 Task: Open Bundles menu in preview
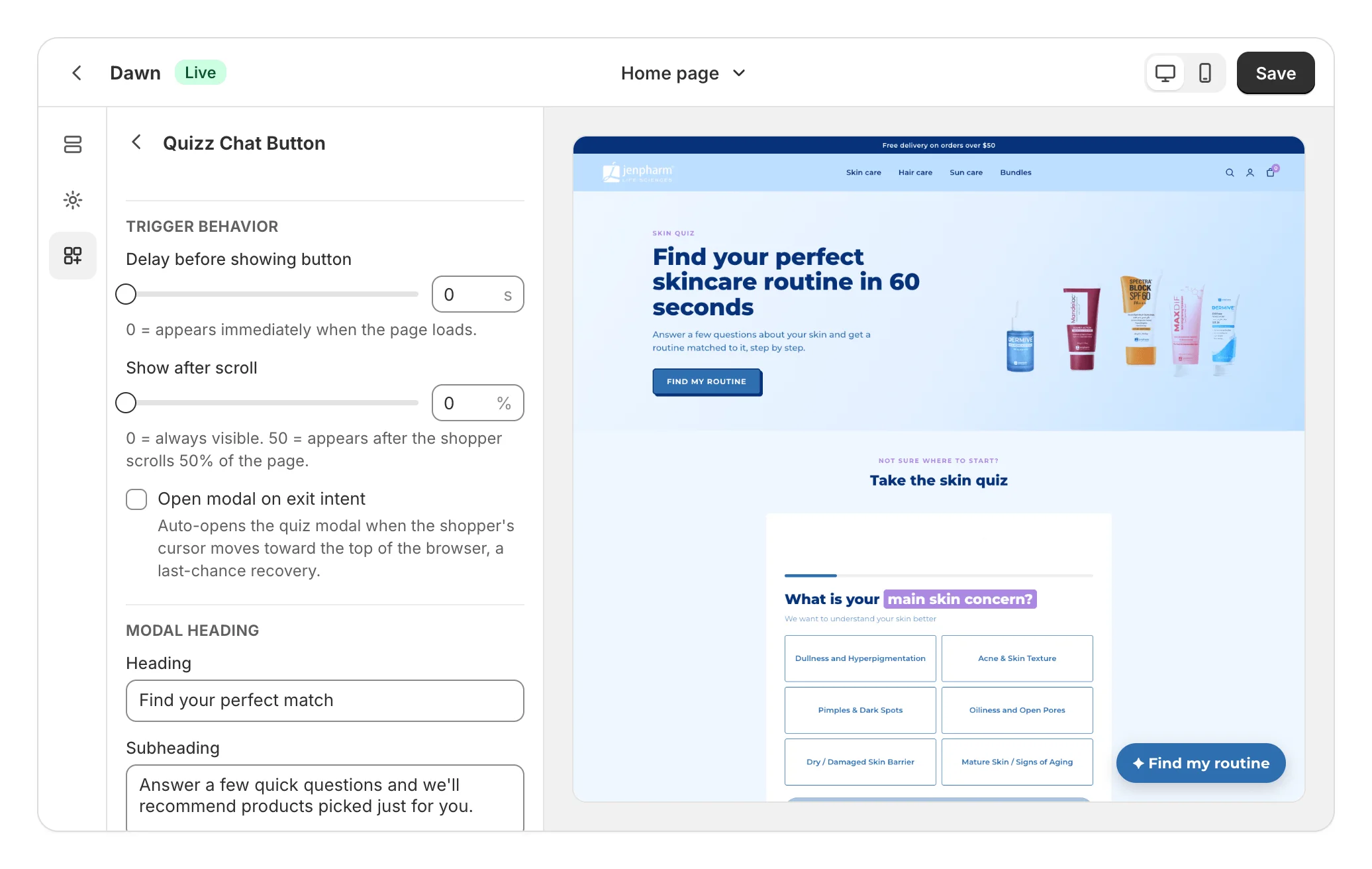1016,173
